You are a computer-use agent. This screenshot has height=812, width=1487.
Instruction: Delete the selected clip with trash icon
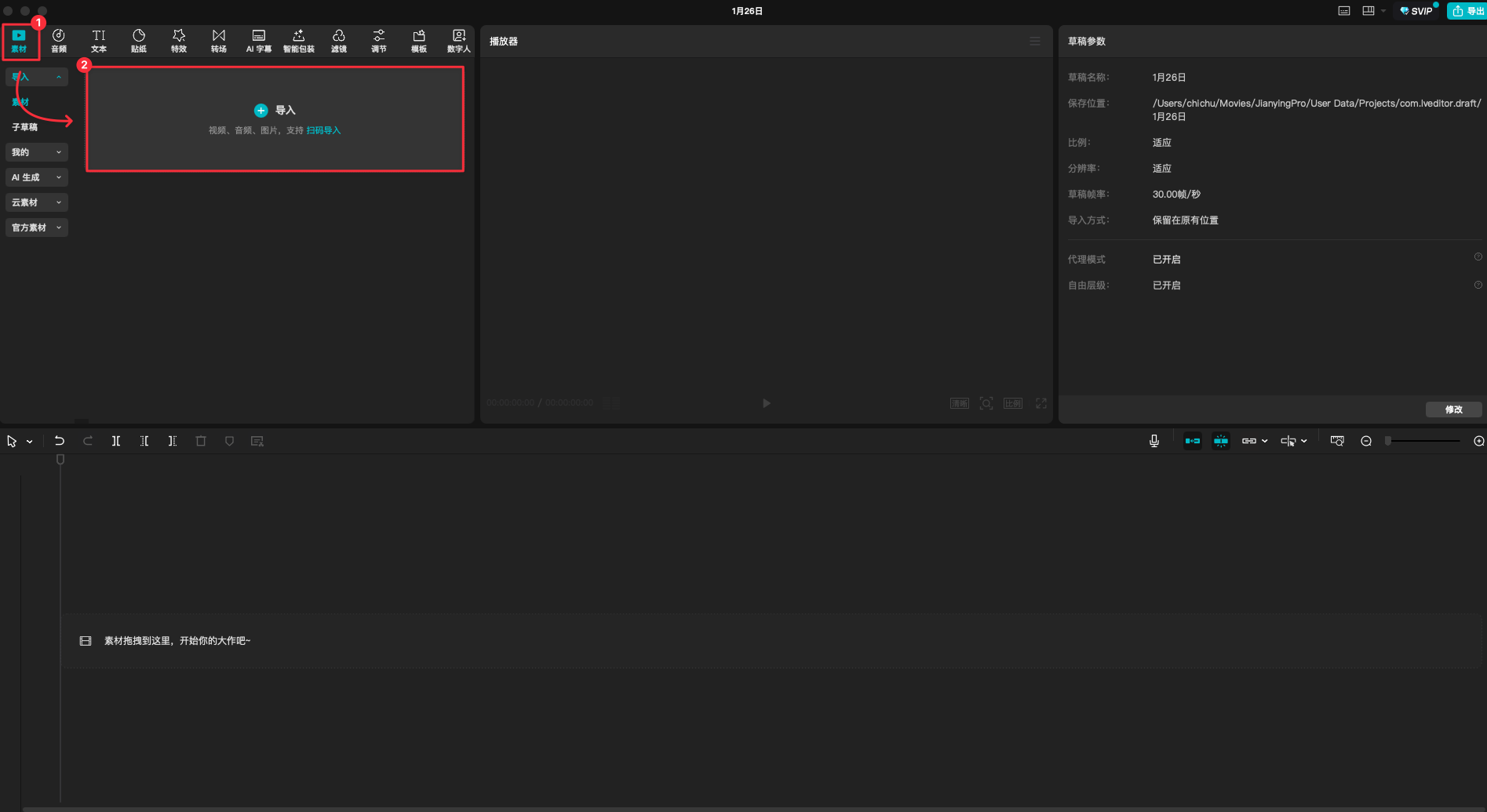(x=201, y=441)
